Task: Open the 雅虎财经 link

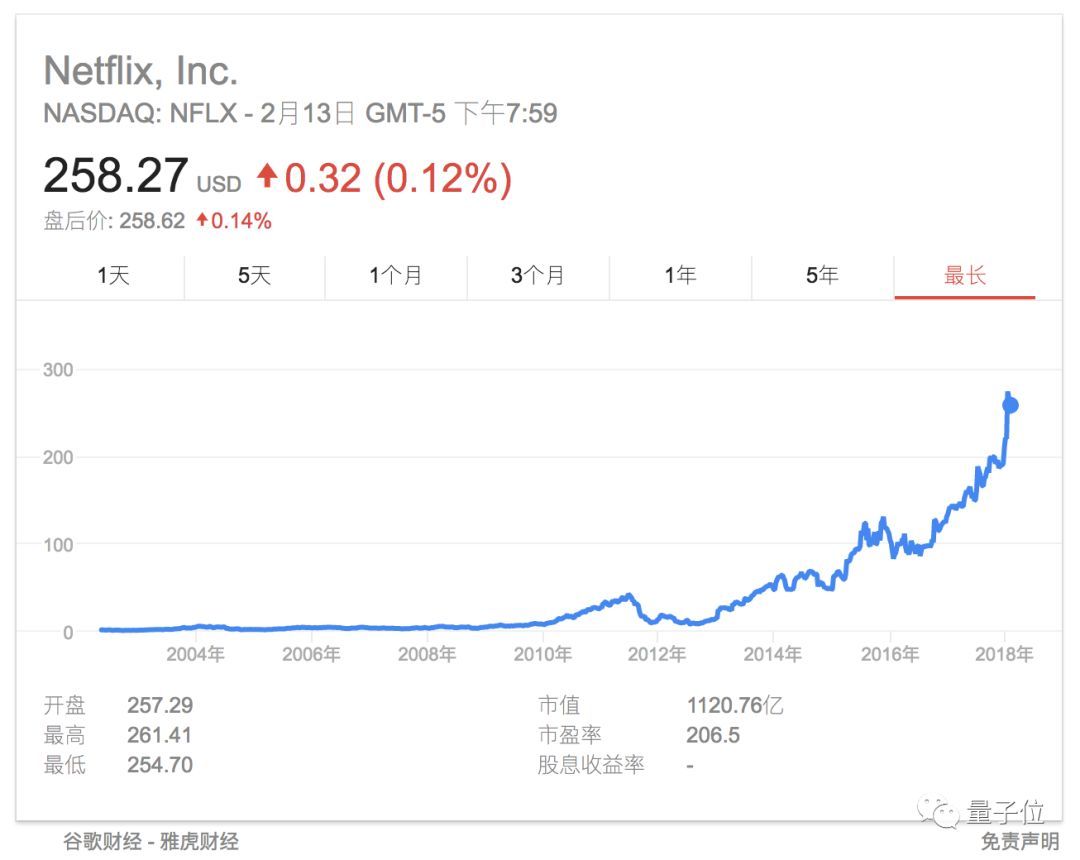Action: 200,841
